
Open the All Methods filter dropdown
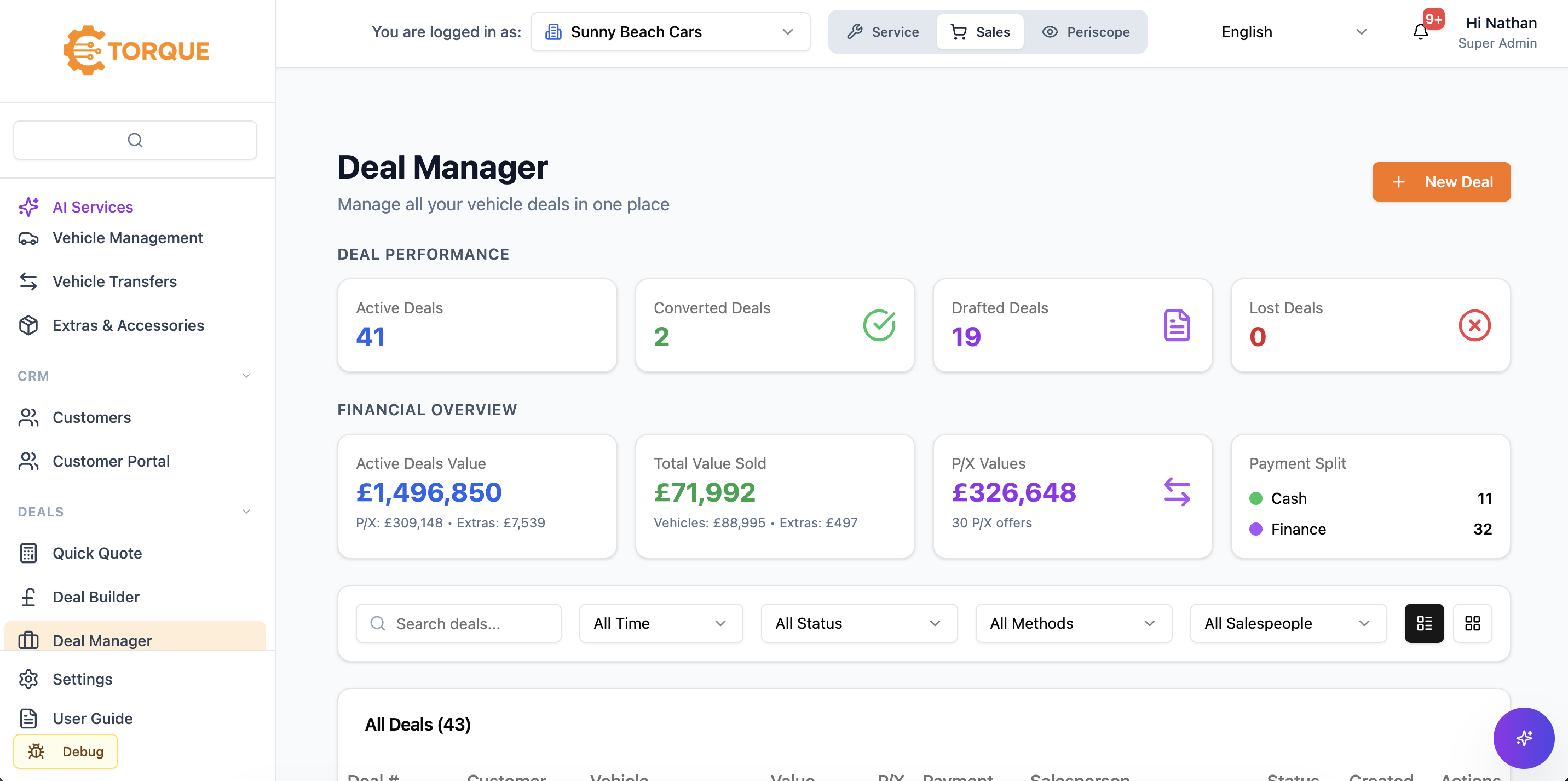[x=1073, y=623]
